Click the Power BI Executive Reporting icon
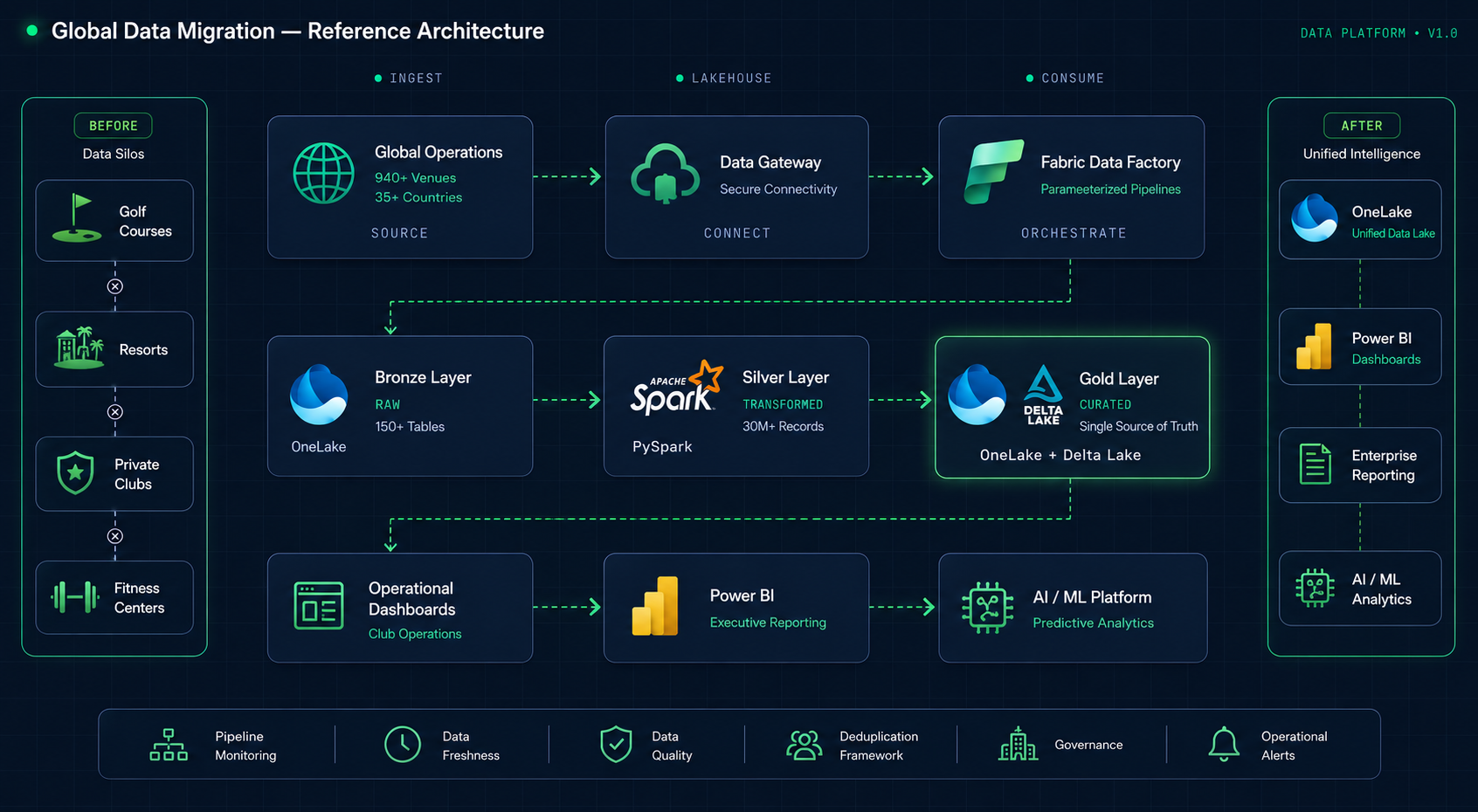1478x812 pixels. (x=655, y=605)
